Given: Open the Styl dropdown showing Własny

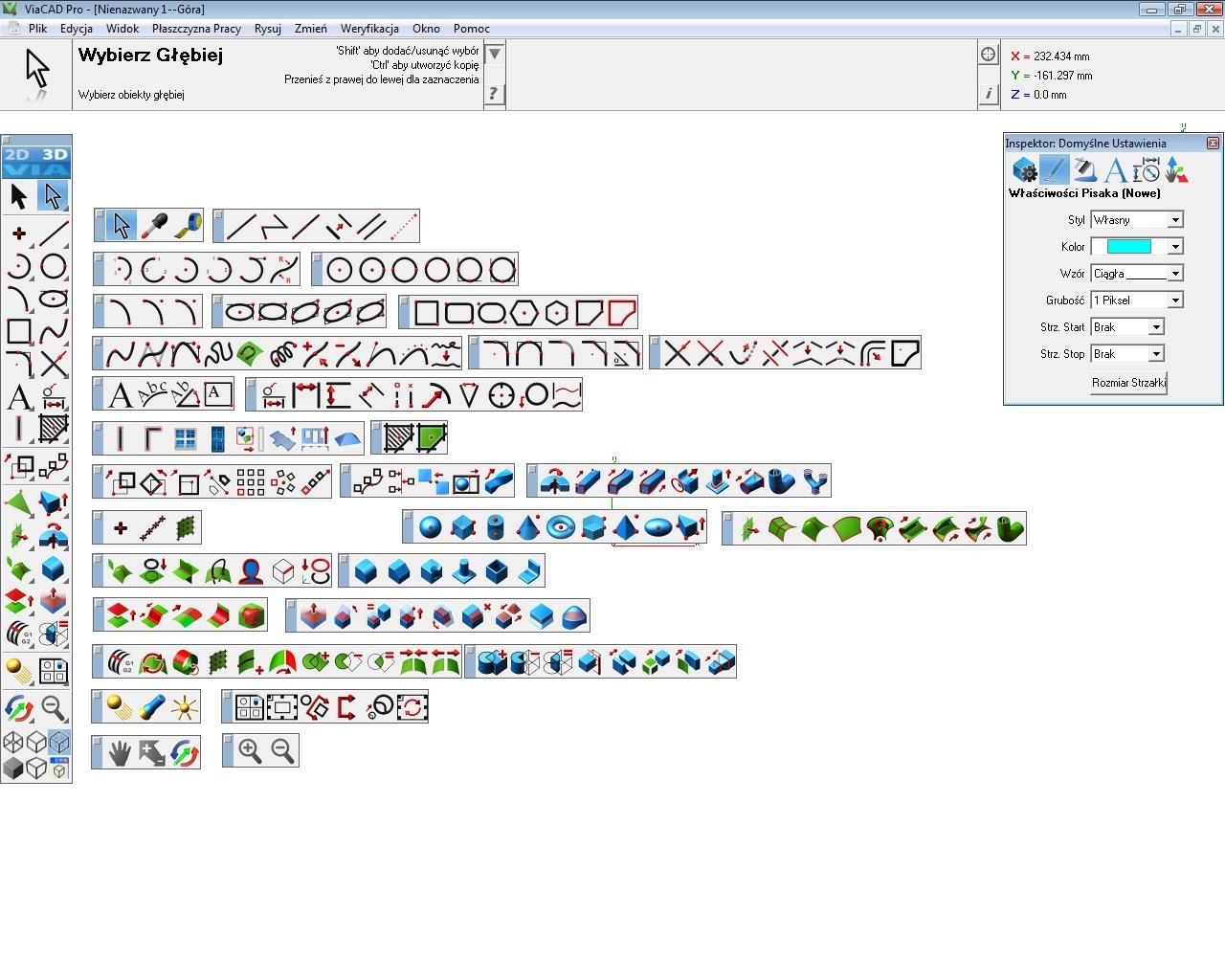Looking at the screenshot, I should [x=1137, y=220].
